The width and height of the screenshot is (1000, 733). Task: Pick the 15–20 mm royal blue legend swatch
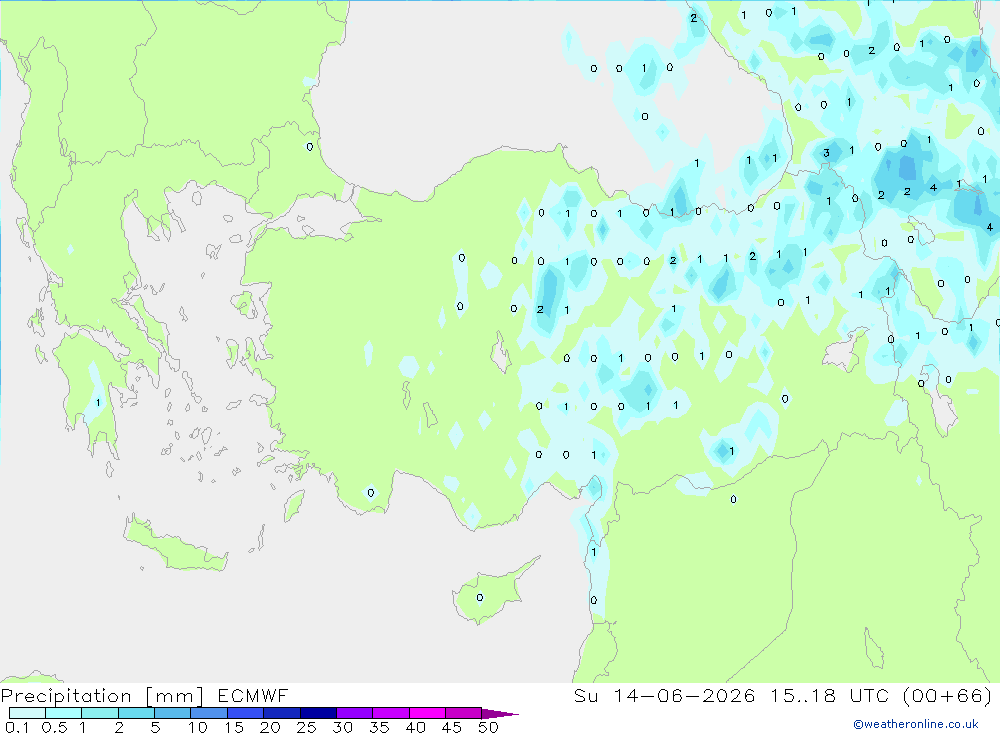click(x=246, y=713)
